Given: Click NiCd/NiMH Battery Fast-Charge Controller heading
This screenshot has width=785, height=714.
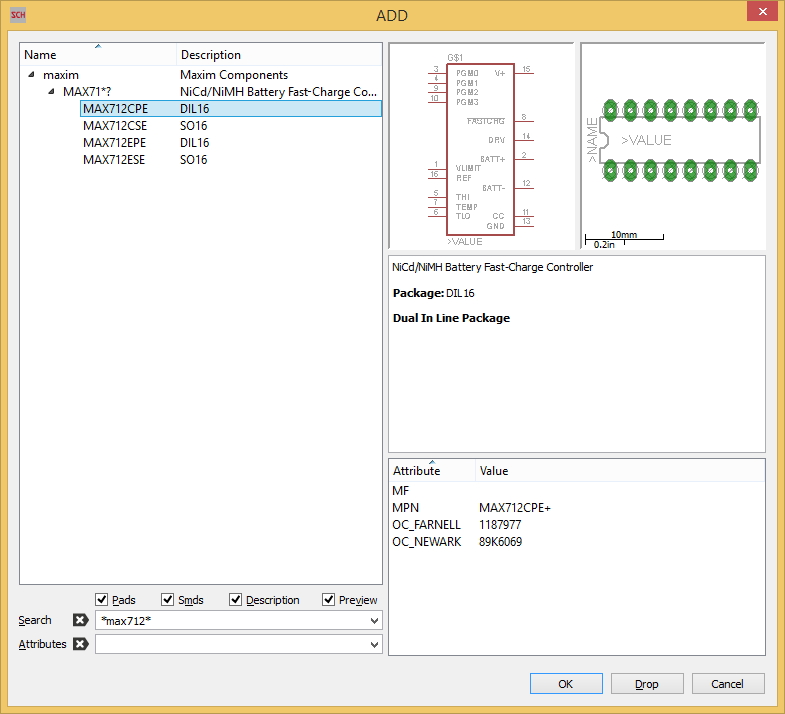Looking at the screenshot, I should click(492, 267).
